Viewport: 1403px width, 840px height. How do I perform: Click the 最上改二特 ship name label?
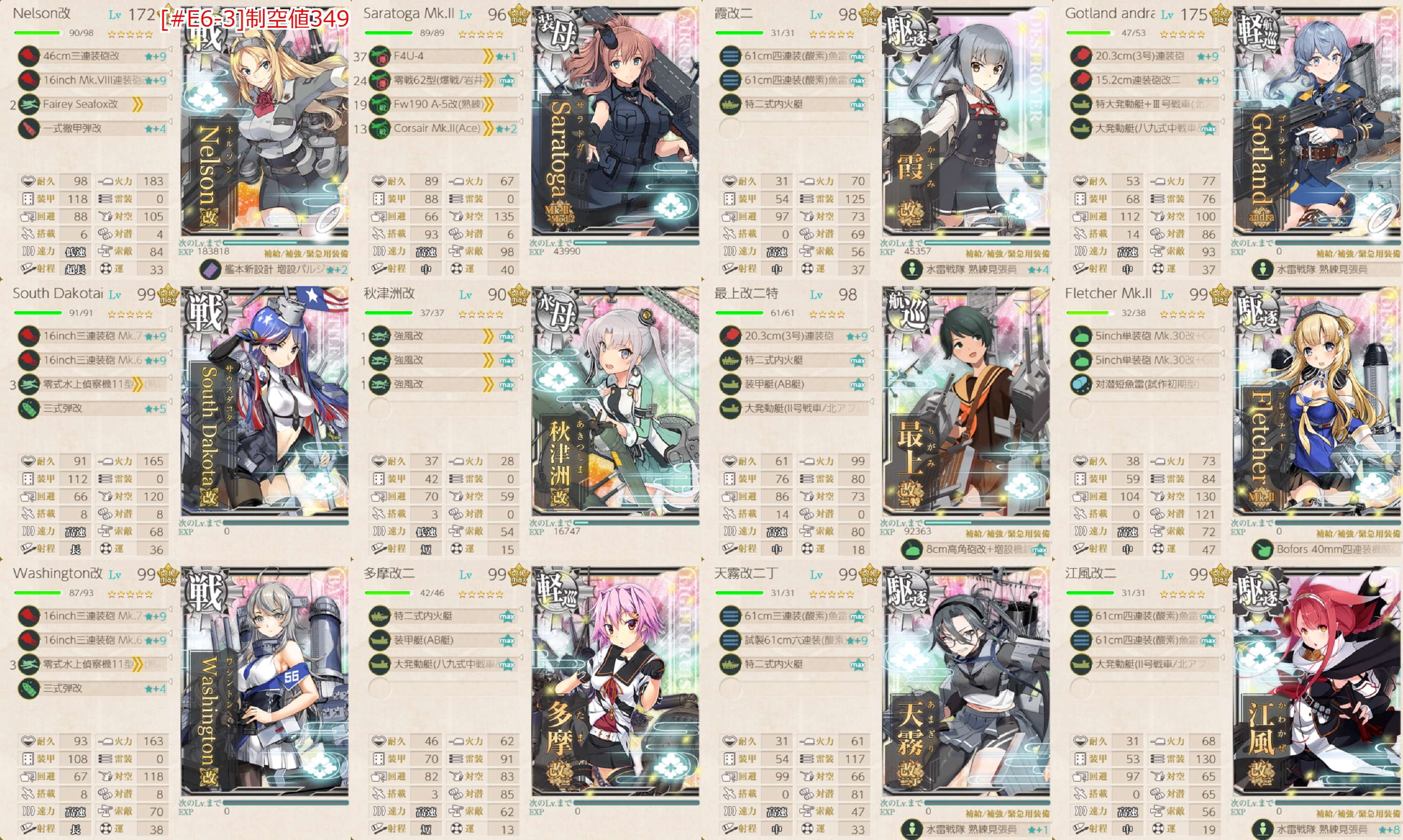click(x=746, y=294)
